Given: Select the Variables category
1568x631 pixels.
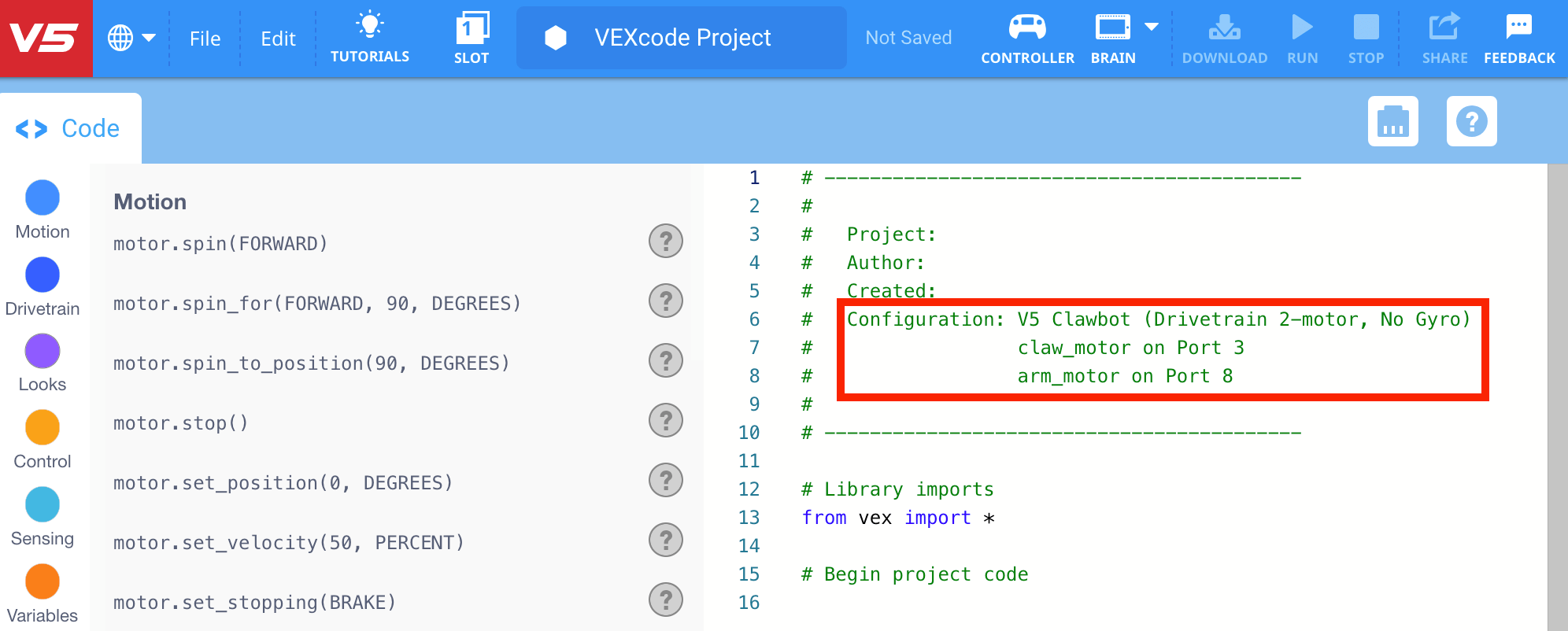Looking at the screenshot, I should click(43, 594).
